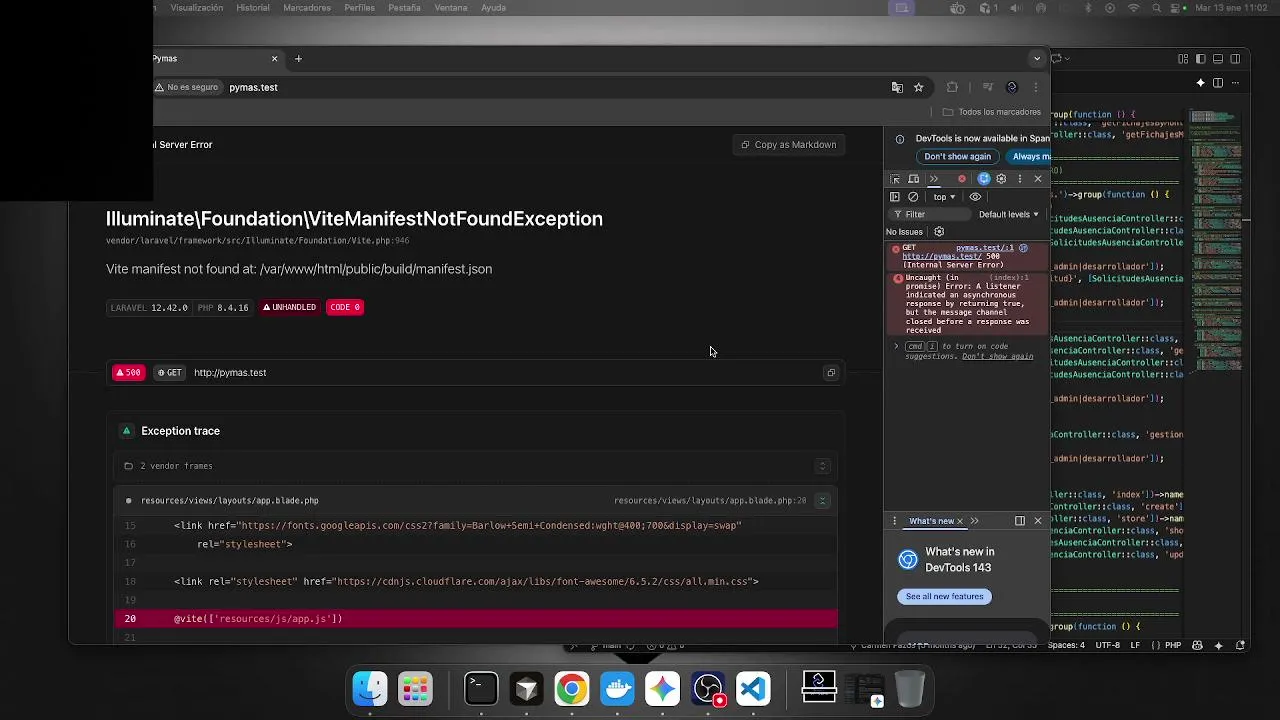Click Copy as Markdown button

pyautogui.click(x=789, y=145)
